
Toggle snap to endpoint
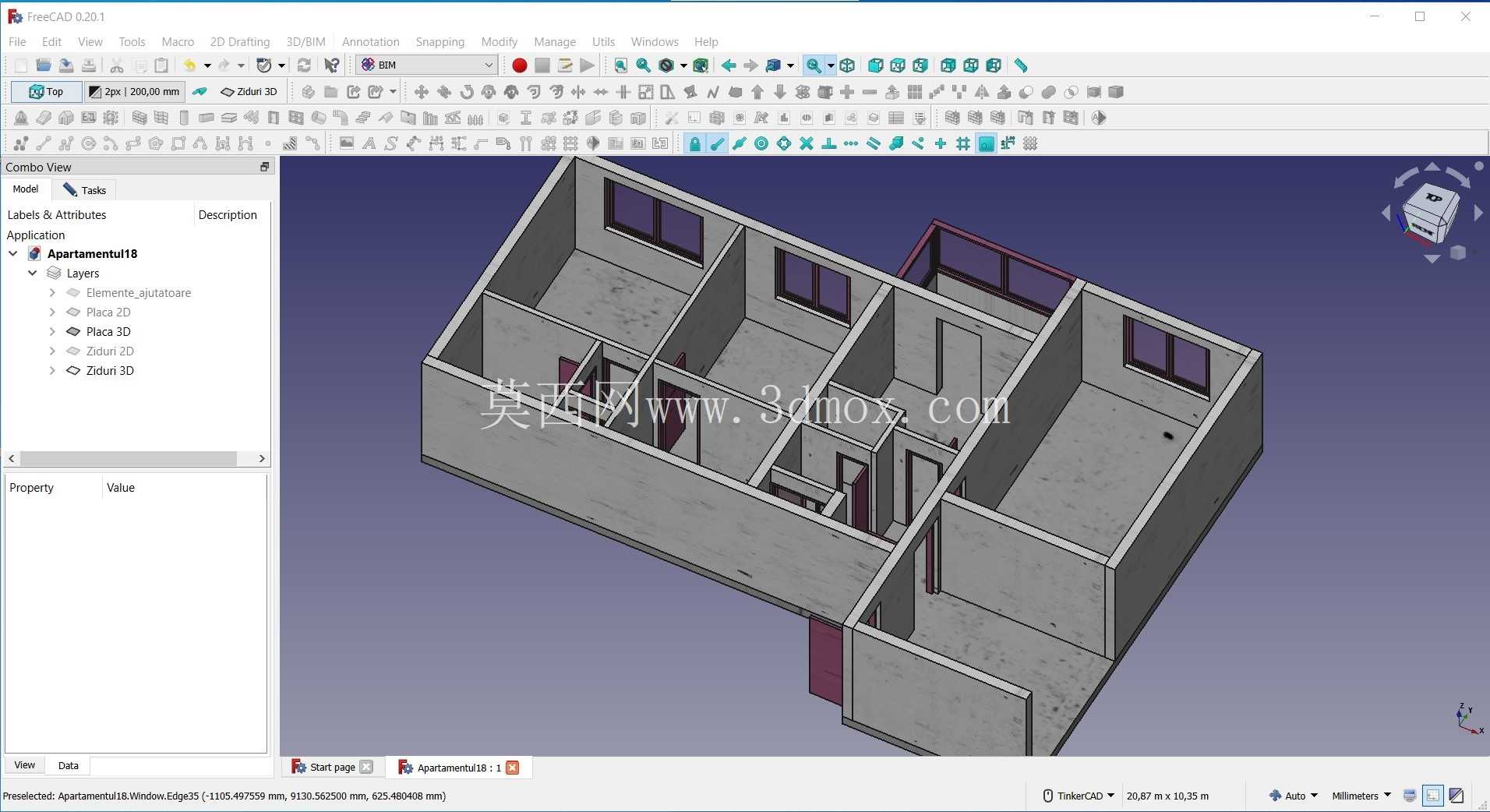click(717, 143)
